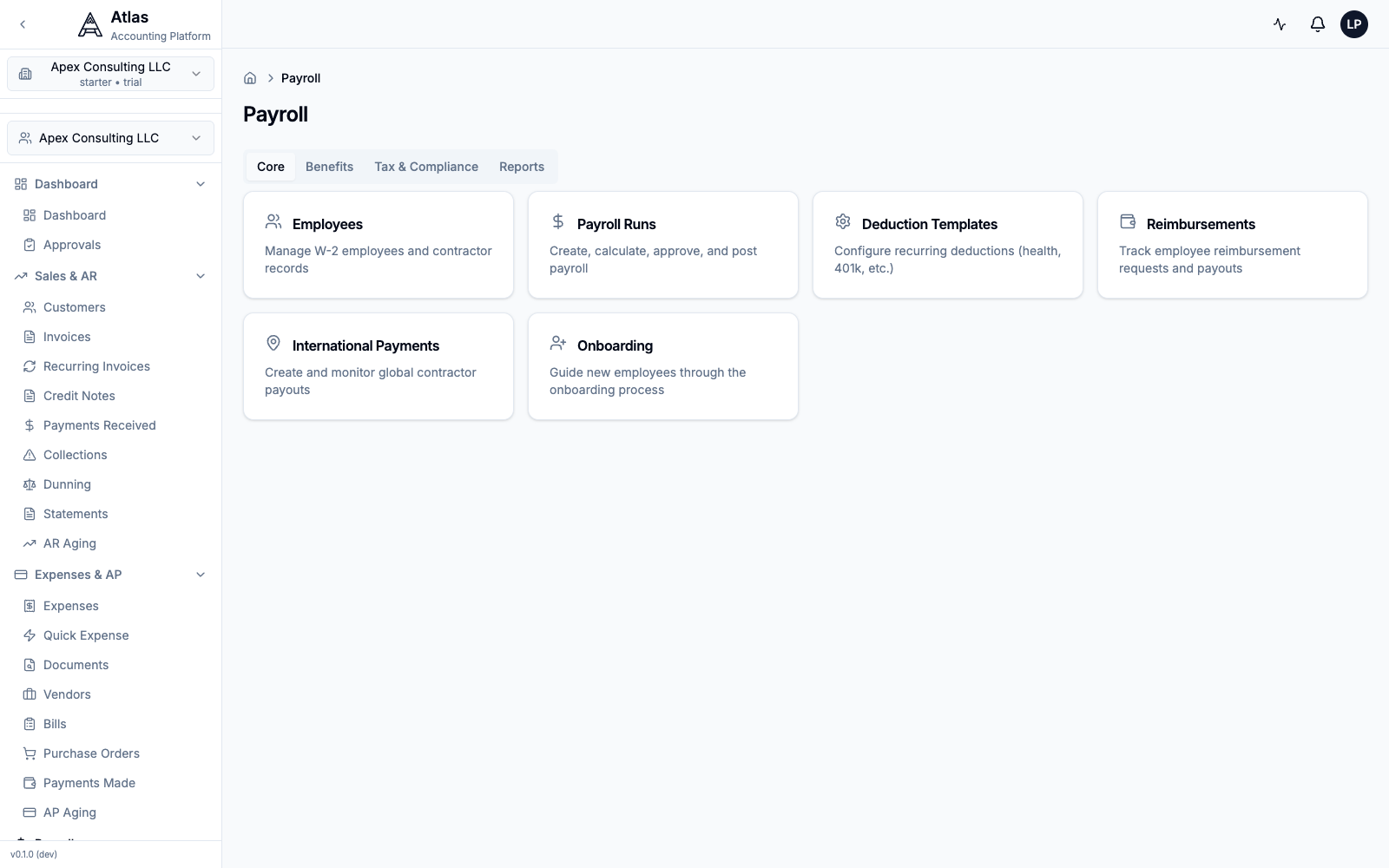
Task: Open the Payroll Runs card title
Action: (616, 224)
